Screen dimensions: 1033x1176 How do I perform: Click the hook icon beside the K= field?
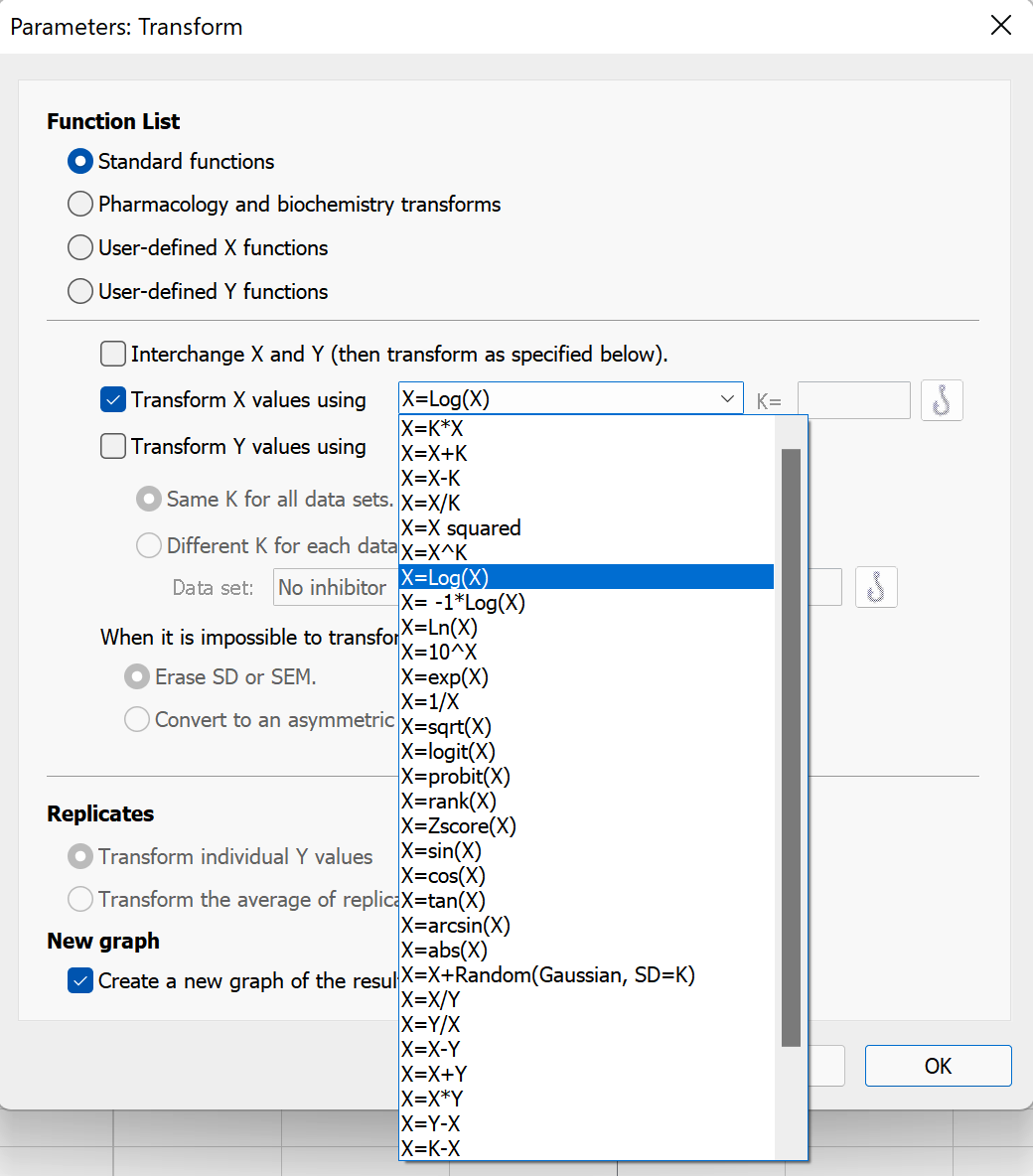[942, 400]
